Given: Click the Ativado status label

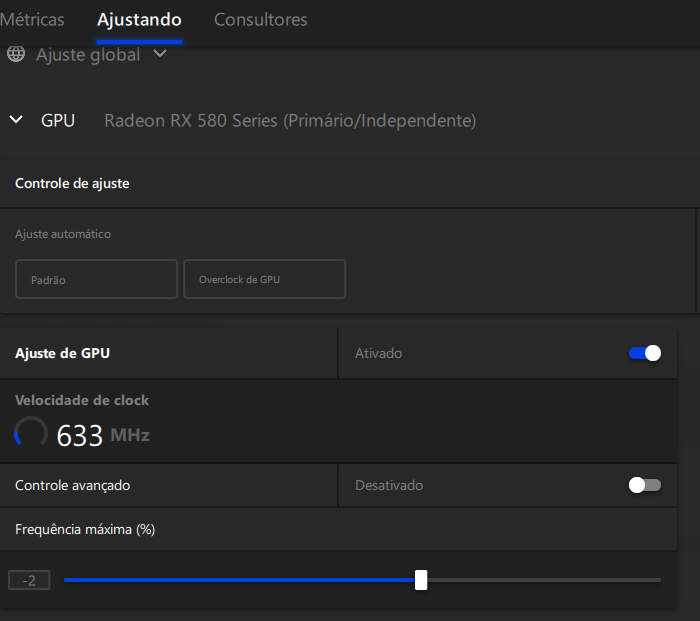Looking at the screenshot, I should [x=379, y=354].
